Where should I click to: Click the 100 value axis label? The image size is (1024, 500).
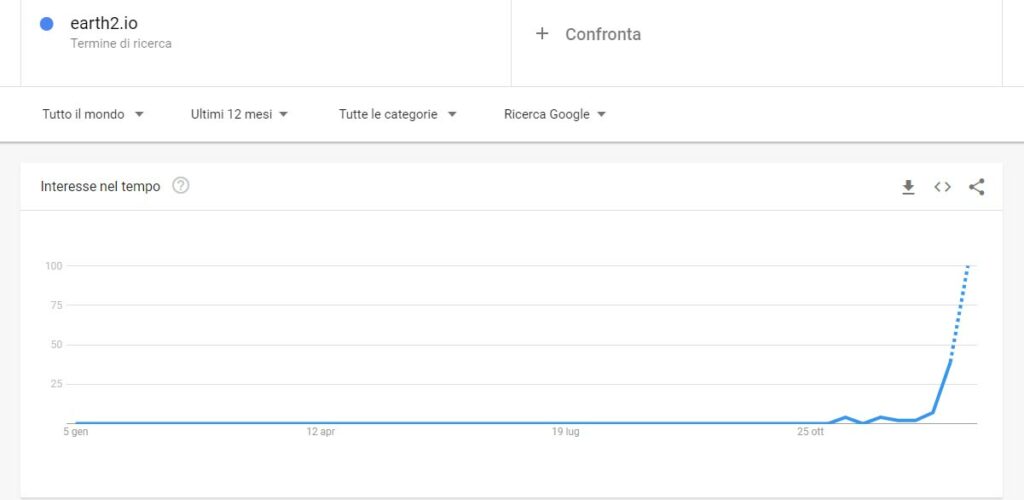tap(54, 266)
